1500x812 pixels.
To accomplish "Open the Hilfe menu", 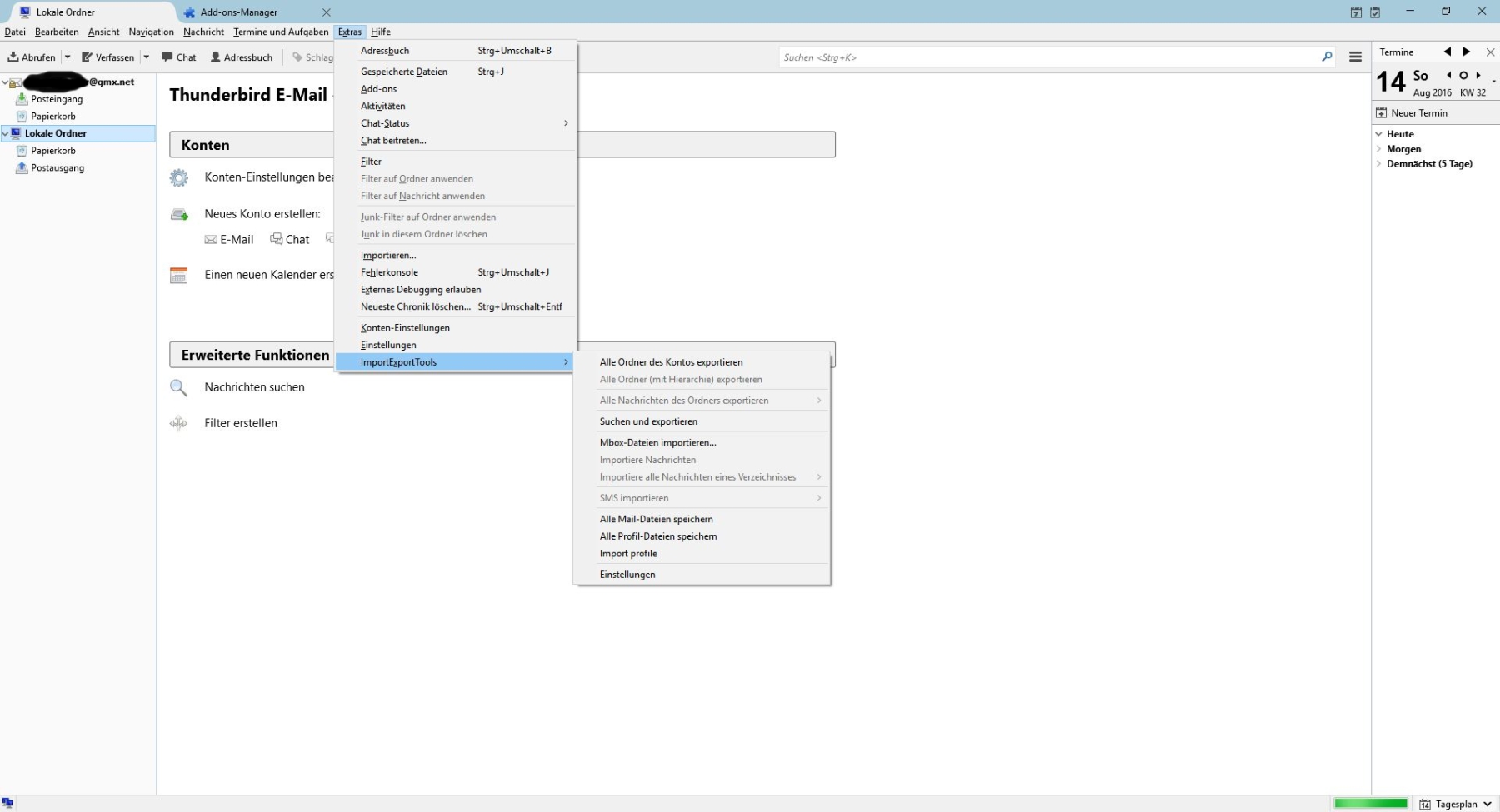I will pyautogui.click(x=381, y=32).
